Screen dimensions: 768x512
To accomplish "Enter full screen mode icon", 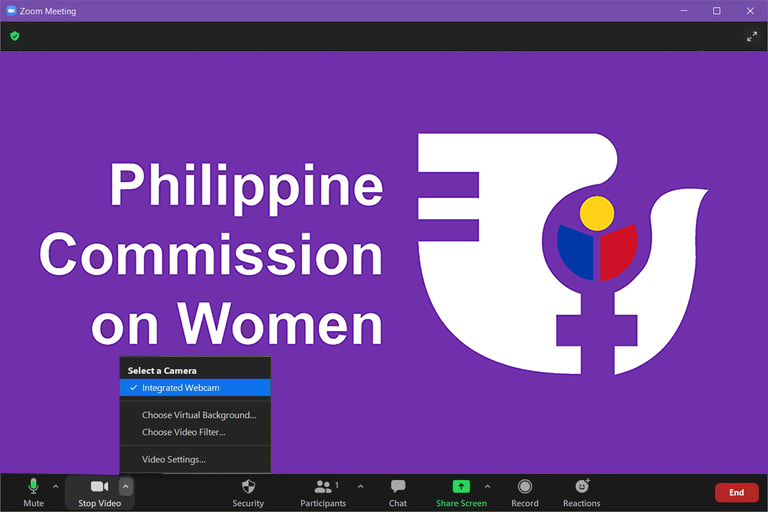I will 752,36.
